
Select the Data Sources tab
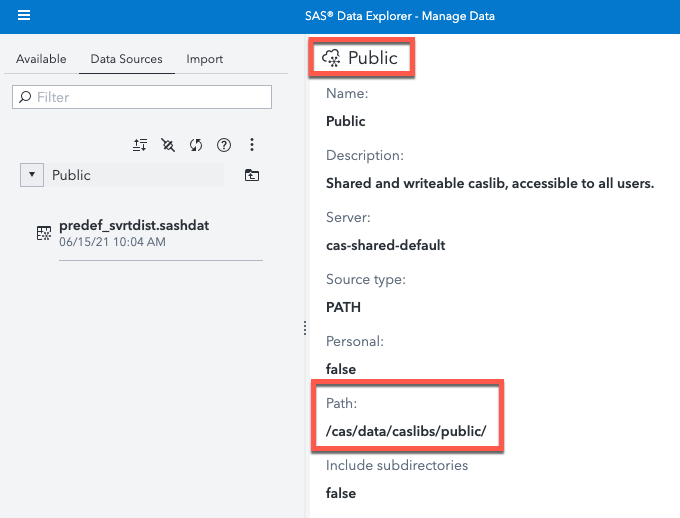[126, 59]
